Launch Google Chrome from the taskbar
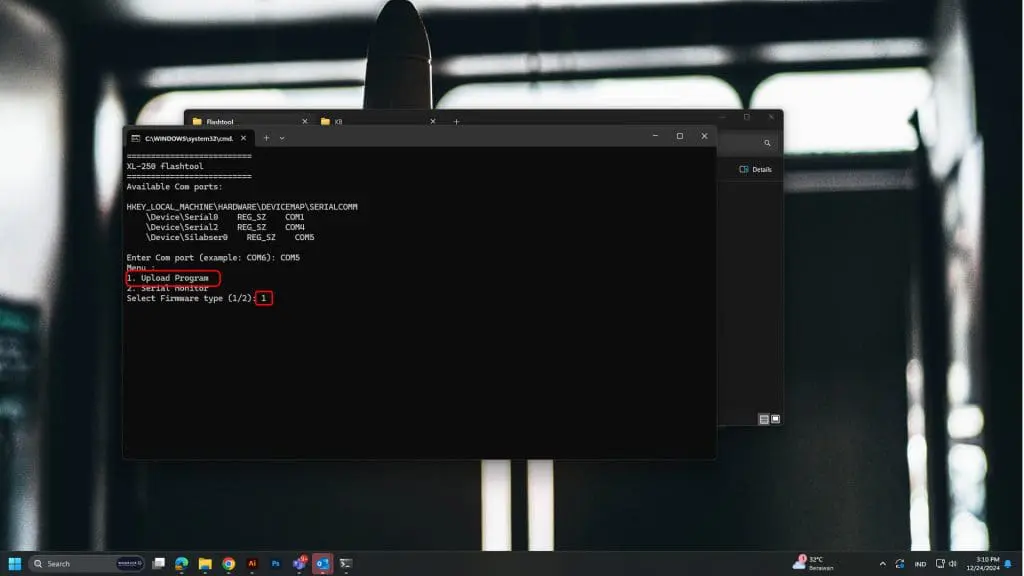The height and width of the screenshot is (576, 1024). 228,564
